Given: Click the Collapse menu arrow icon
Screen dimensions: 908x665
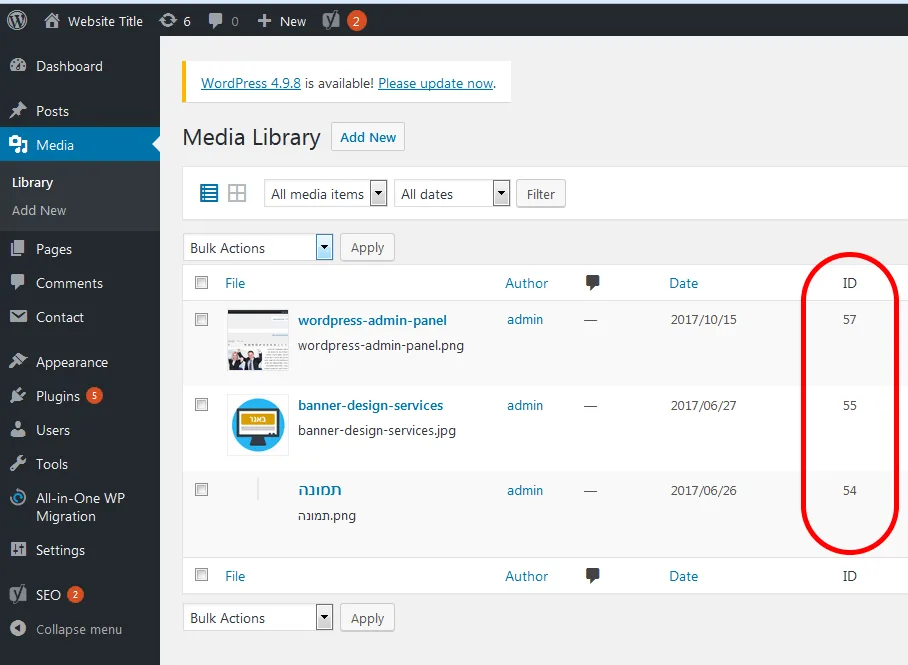Looking at the screenshot, I should point(18,629).
